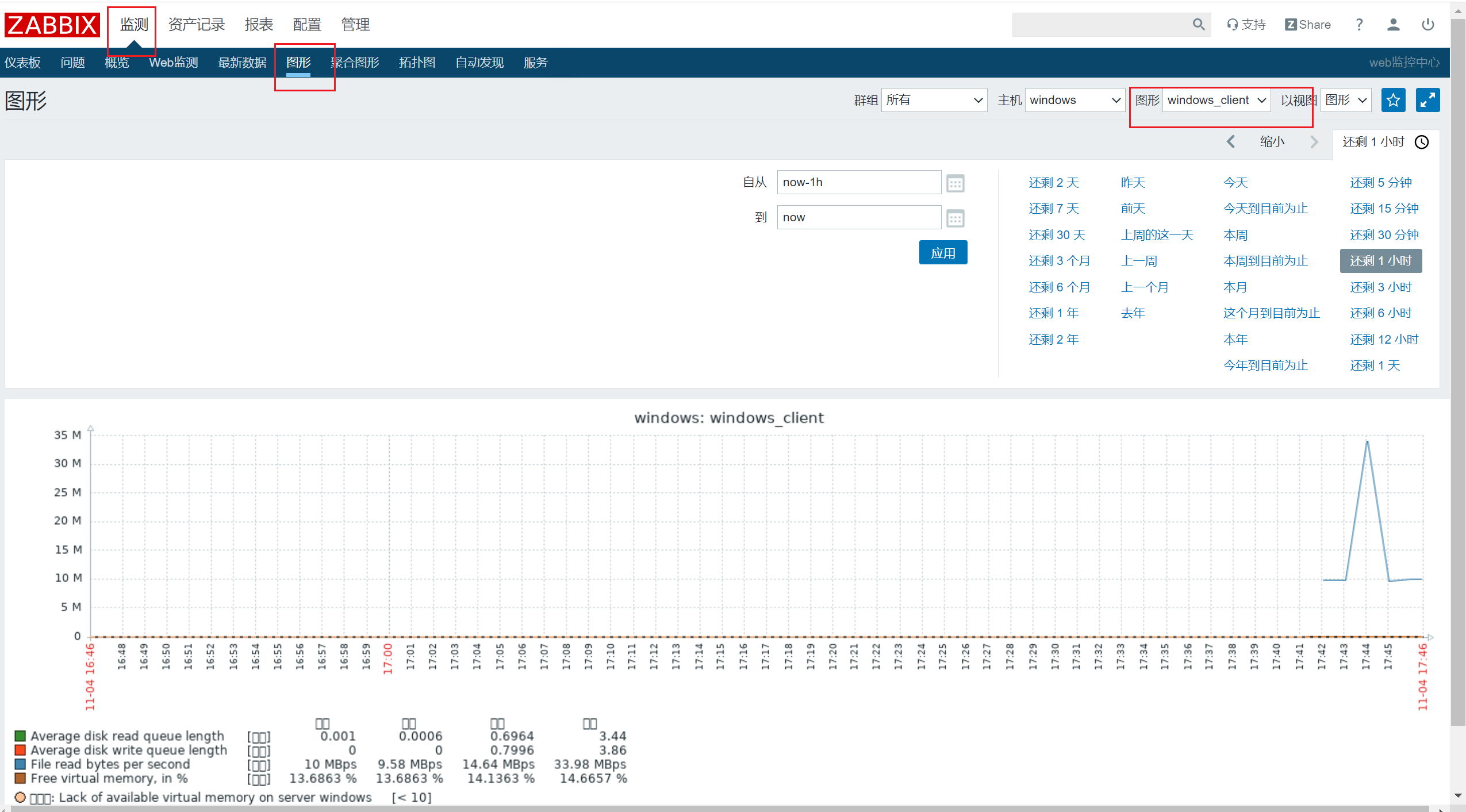Click the From field with now-1h

coord(859,182)
